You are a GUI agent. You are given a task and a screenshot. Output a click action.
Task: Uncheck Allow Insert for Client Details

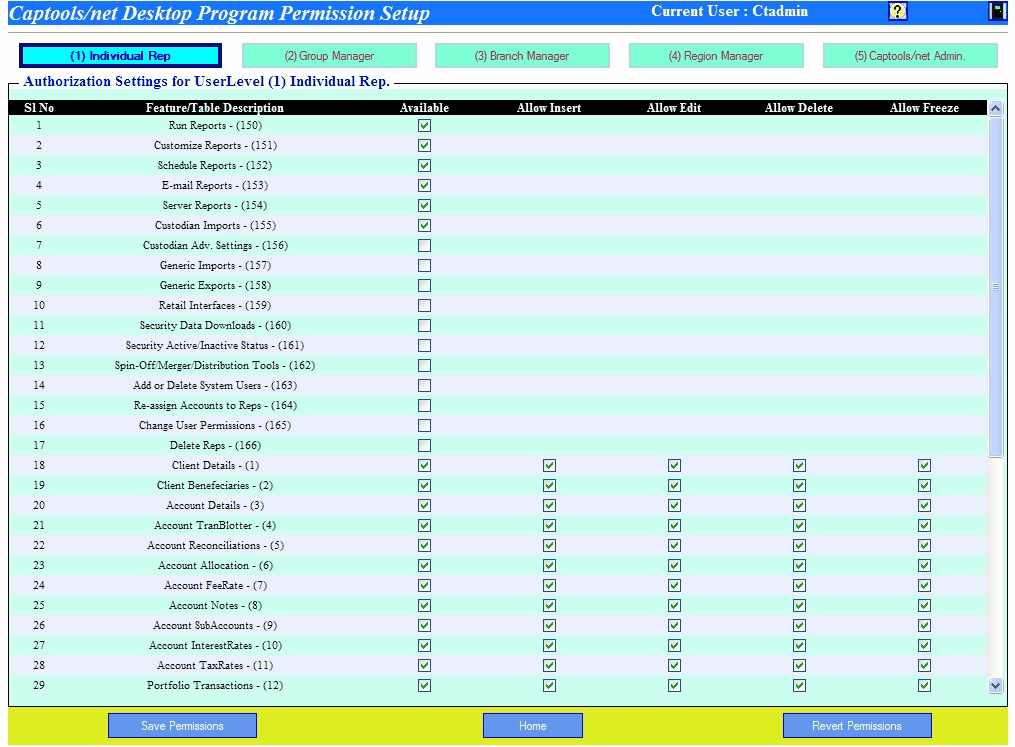tap(549, 466)
